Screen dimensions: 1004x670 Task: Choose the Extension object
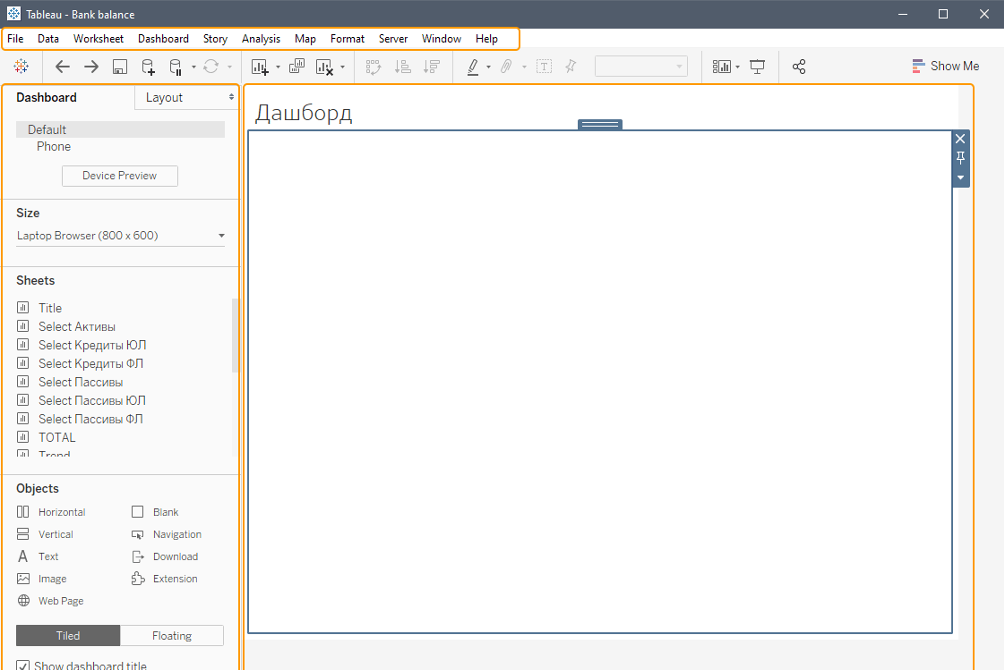[x=165, y=579]
